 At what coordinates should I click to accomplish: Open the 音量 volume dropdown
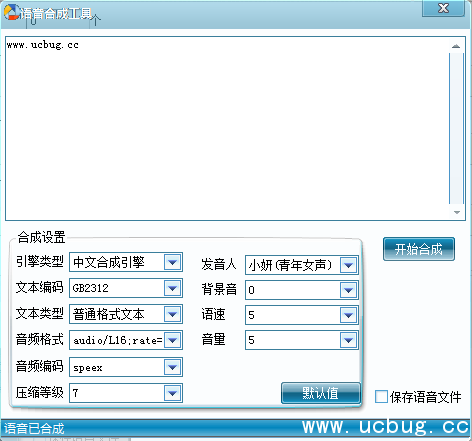click(x=302, y=340)
